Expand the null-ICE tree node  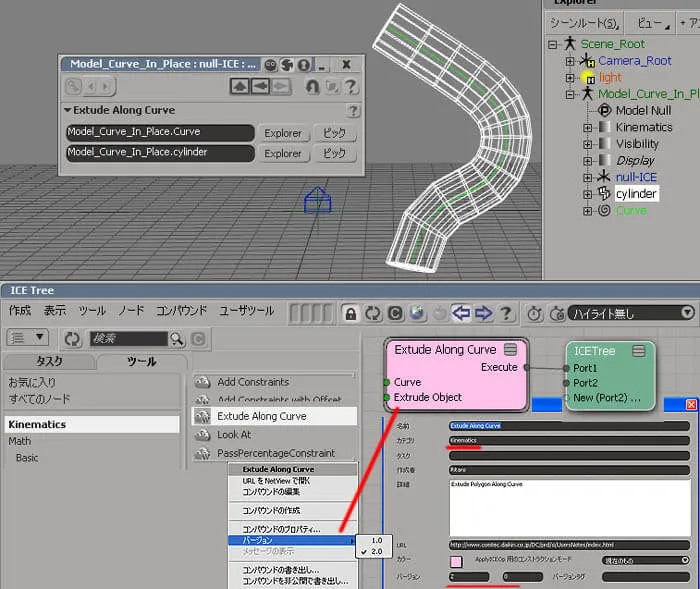[588, 178]
